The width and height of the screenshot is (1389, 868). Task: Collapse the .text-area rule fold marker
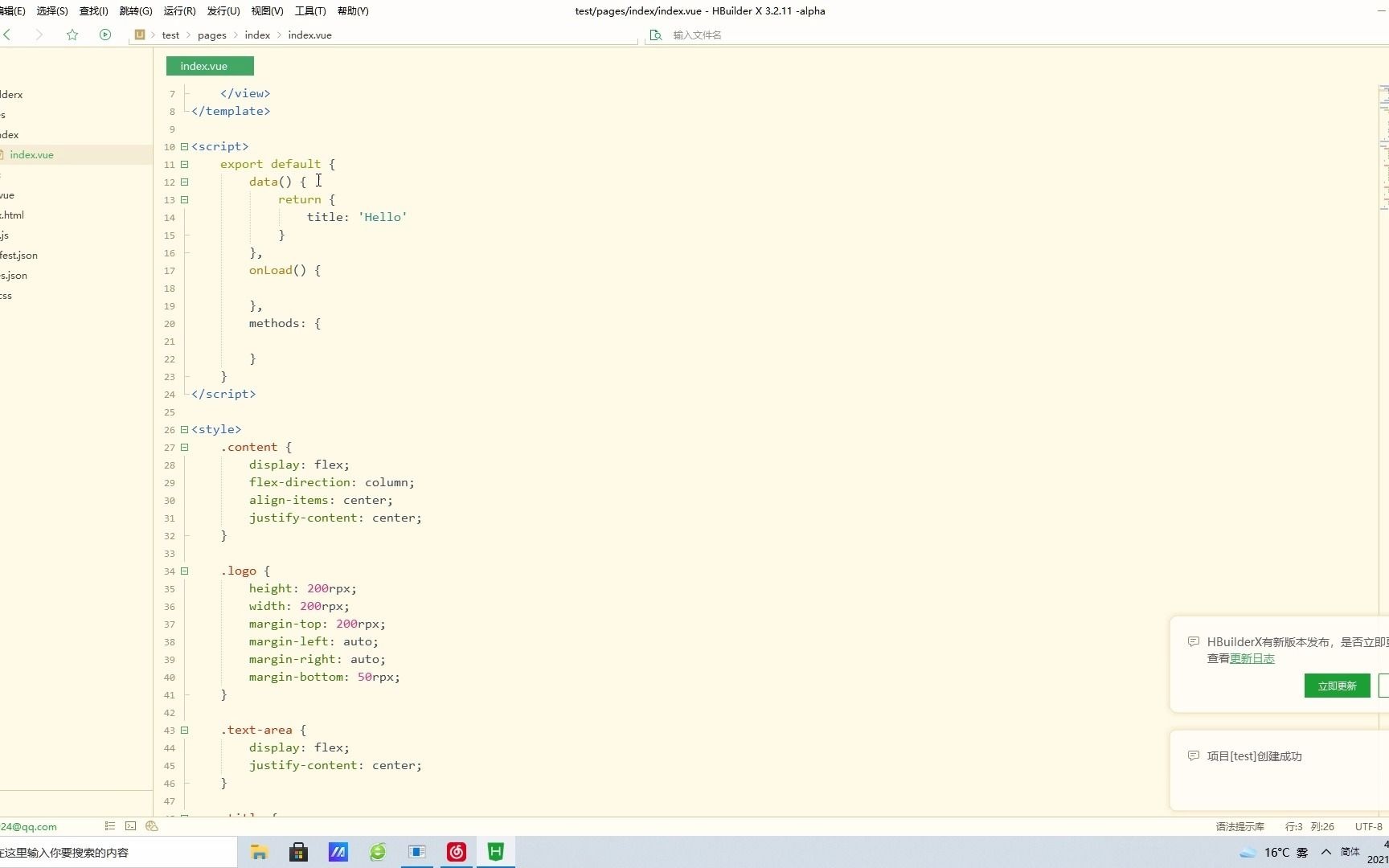pyautogui.click(x=184, y=730)
